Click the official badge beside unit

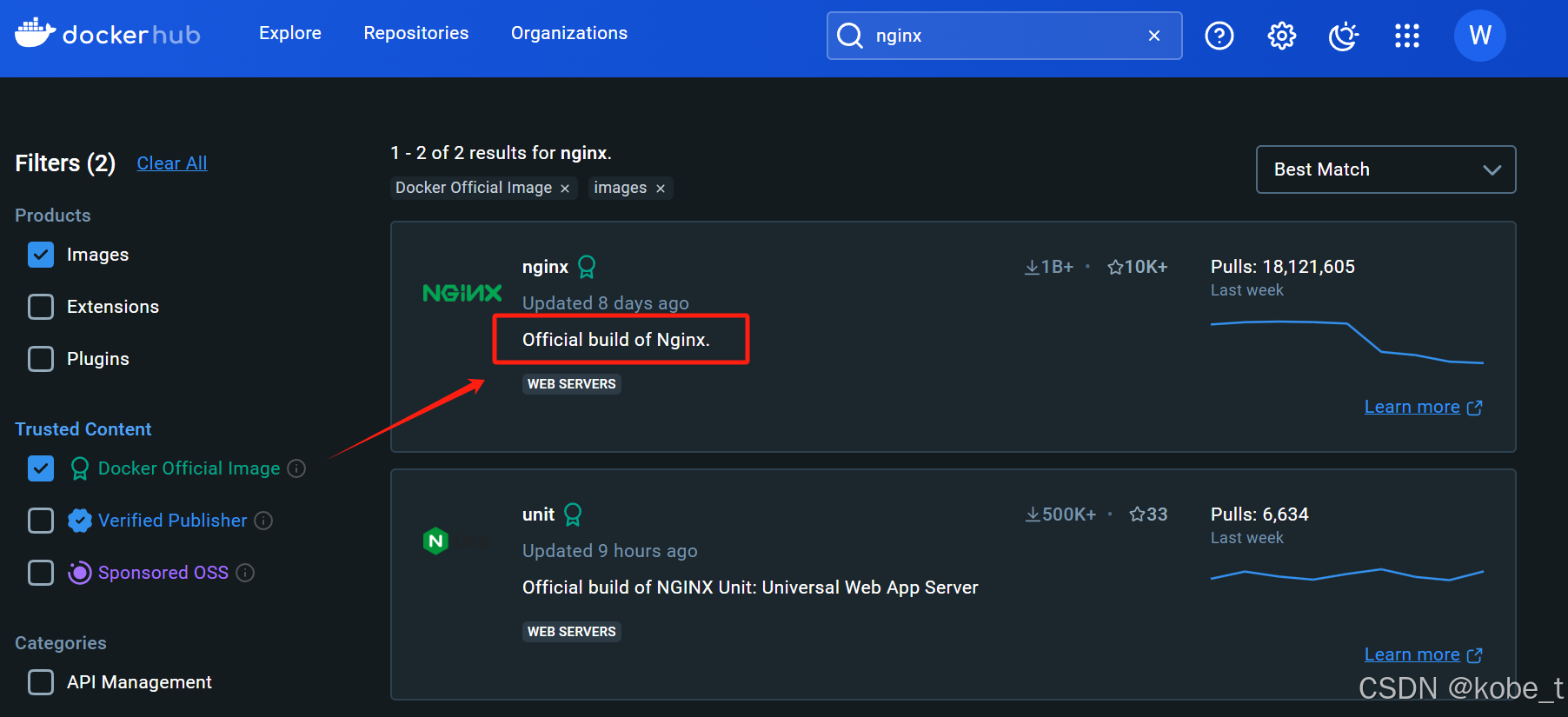(x=573, y=515)
